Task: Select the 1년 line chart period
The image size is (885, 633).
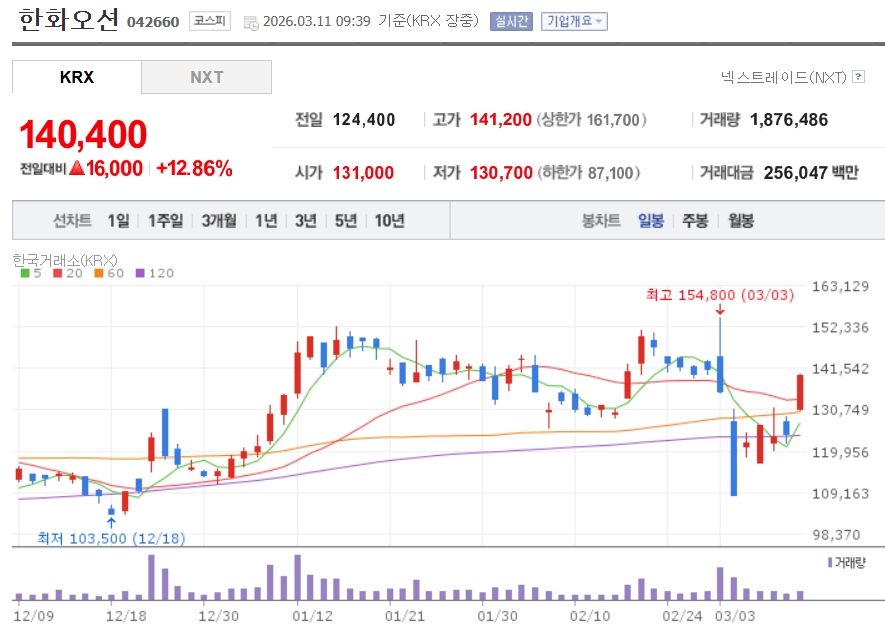Action: point(266,221)
